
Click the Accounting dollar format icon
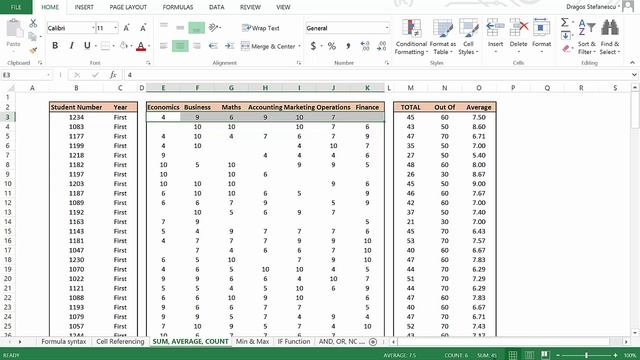tap(313, 46)
